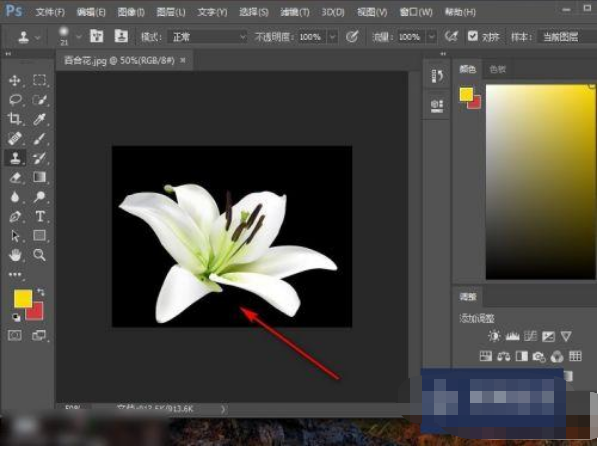The height and width of the screenshot is (449, 598).
Task: Open the toolbox red background color picker
Action: pos(37,314)
